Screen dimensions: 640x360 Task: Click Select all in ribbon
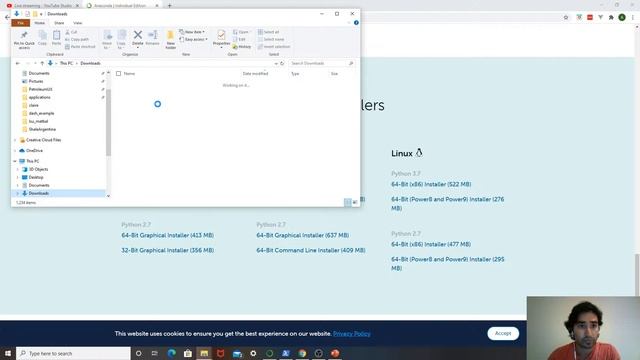[268, 32]
